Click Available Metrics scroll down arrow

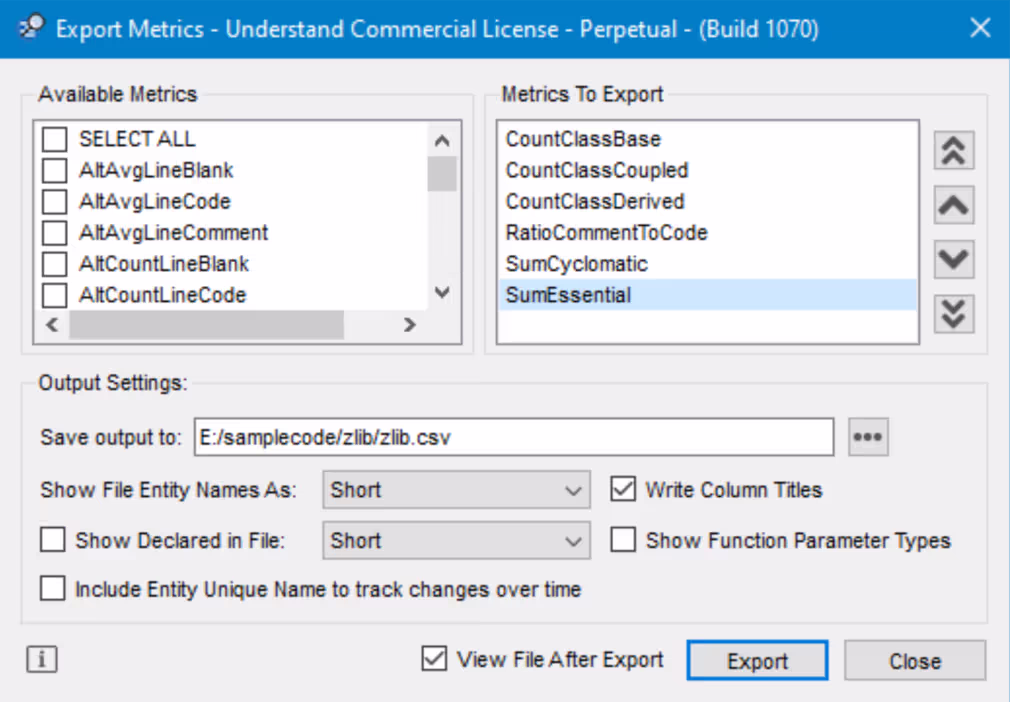442,293
